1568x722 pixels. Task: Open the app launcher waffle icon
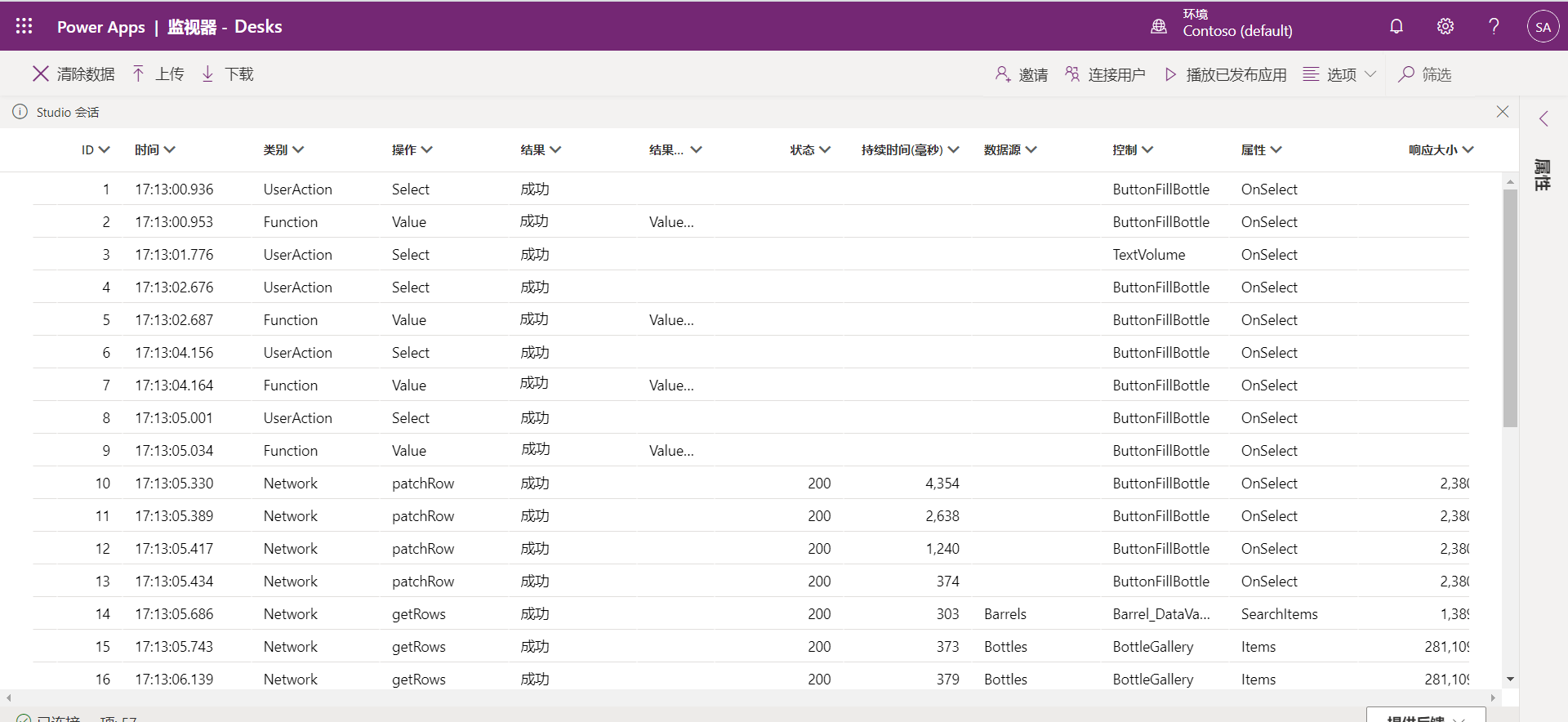click(x=24, y=26)
